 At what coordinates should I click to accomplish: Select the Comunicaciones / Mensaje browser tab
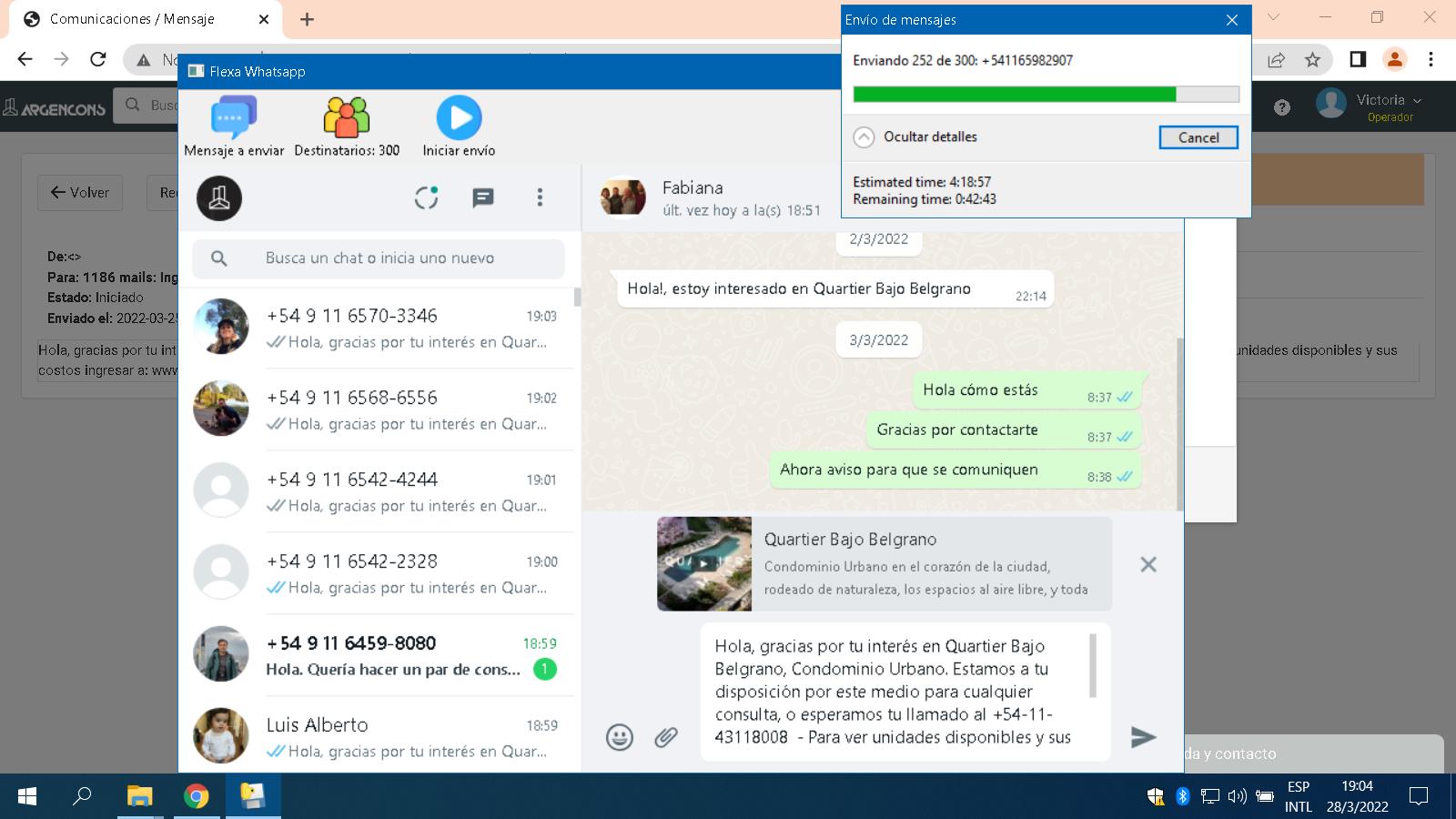pyautogui.click(x=146, y=19)
